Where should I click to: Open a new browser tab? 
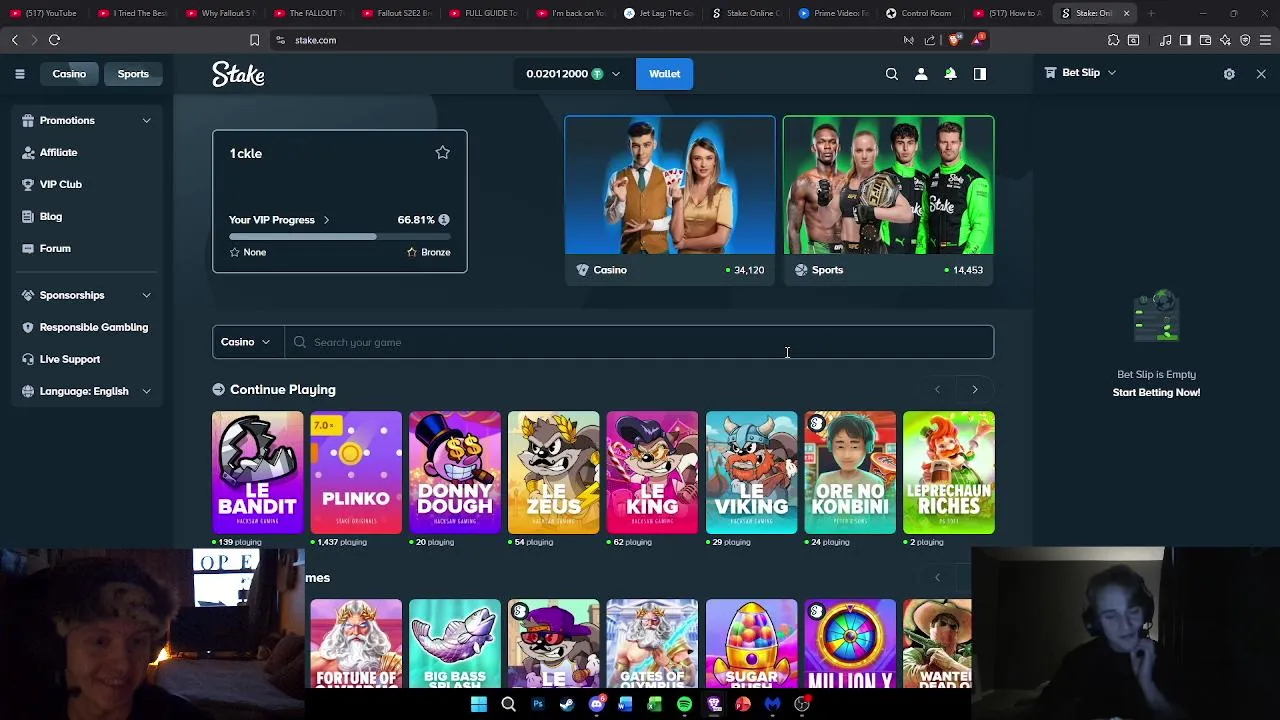coord(1151,13)
